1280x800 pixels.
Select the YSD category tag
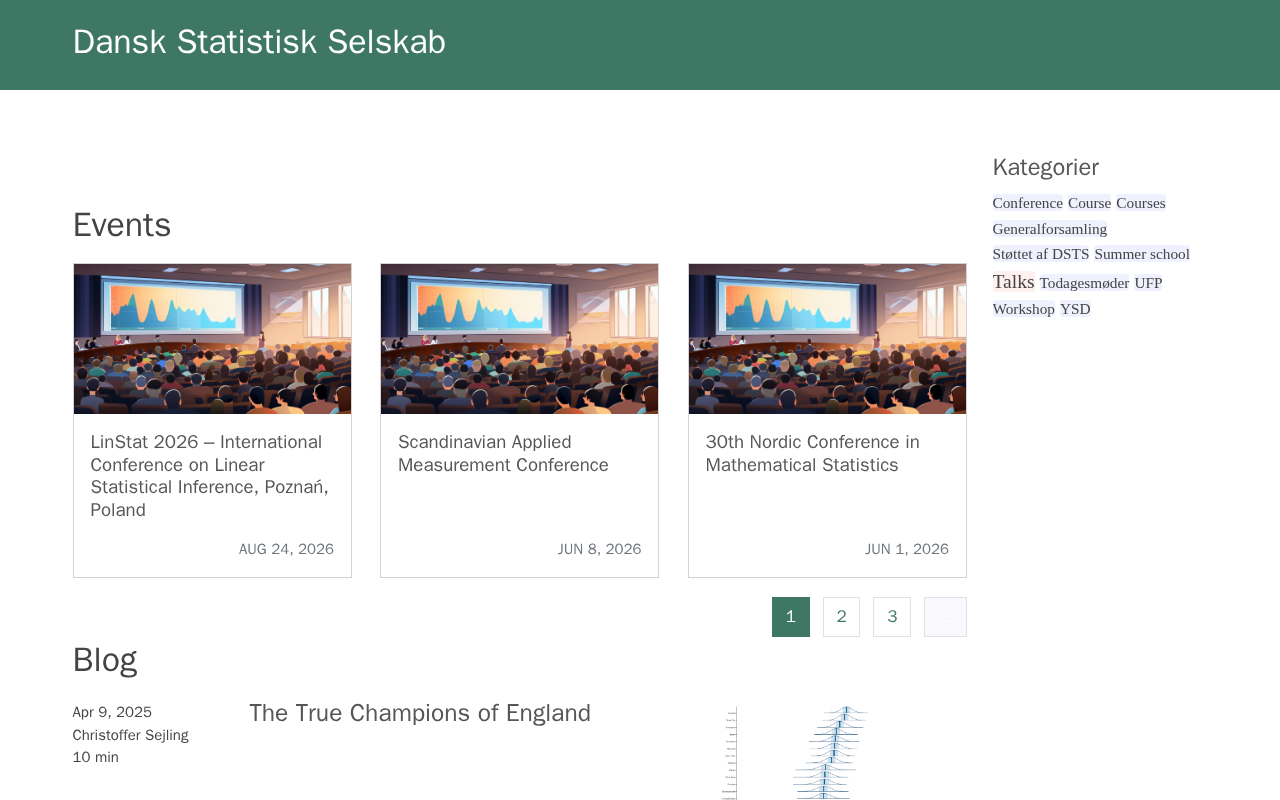tap(1075, 309)
